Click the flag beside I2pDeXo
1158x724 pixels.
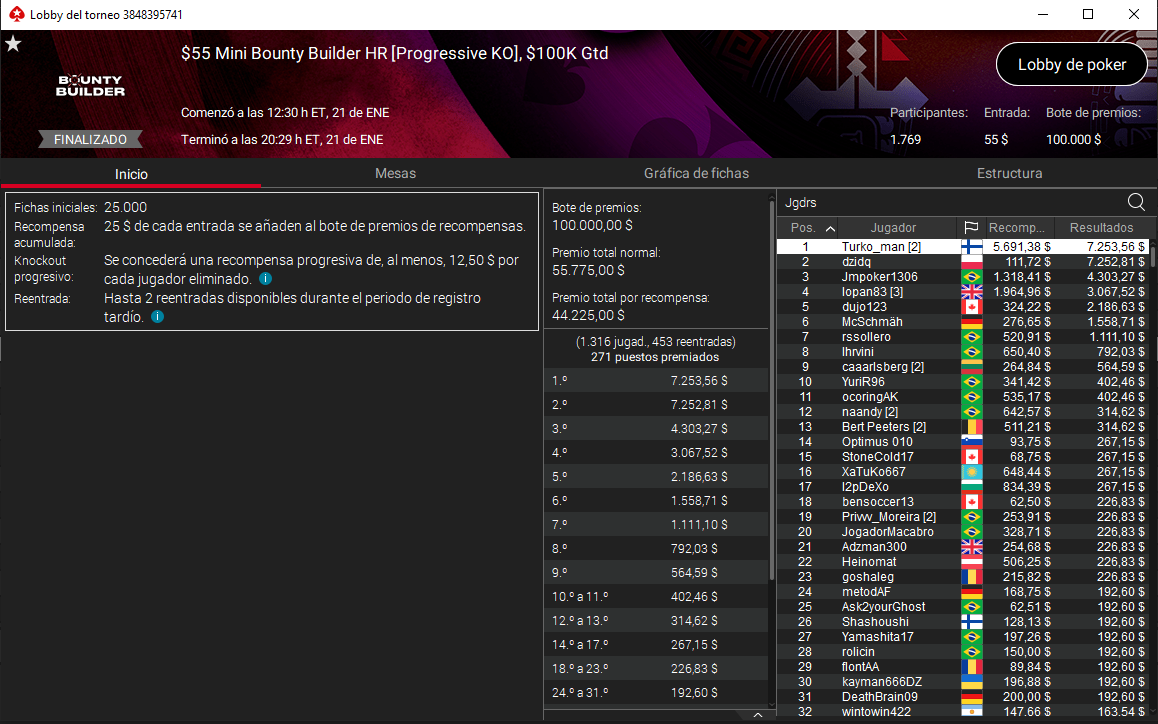pos(971,487)
